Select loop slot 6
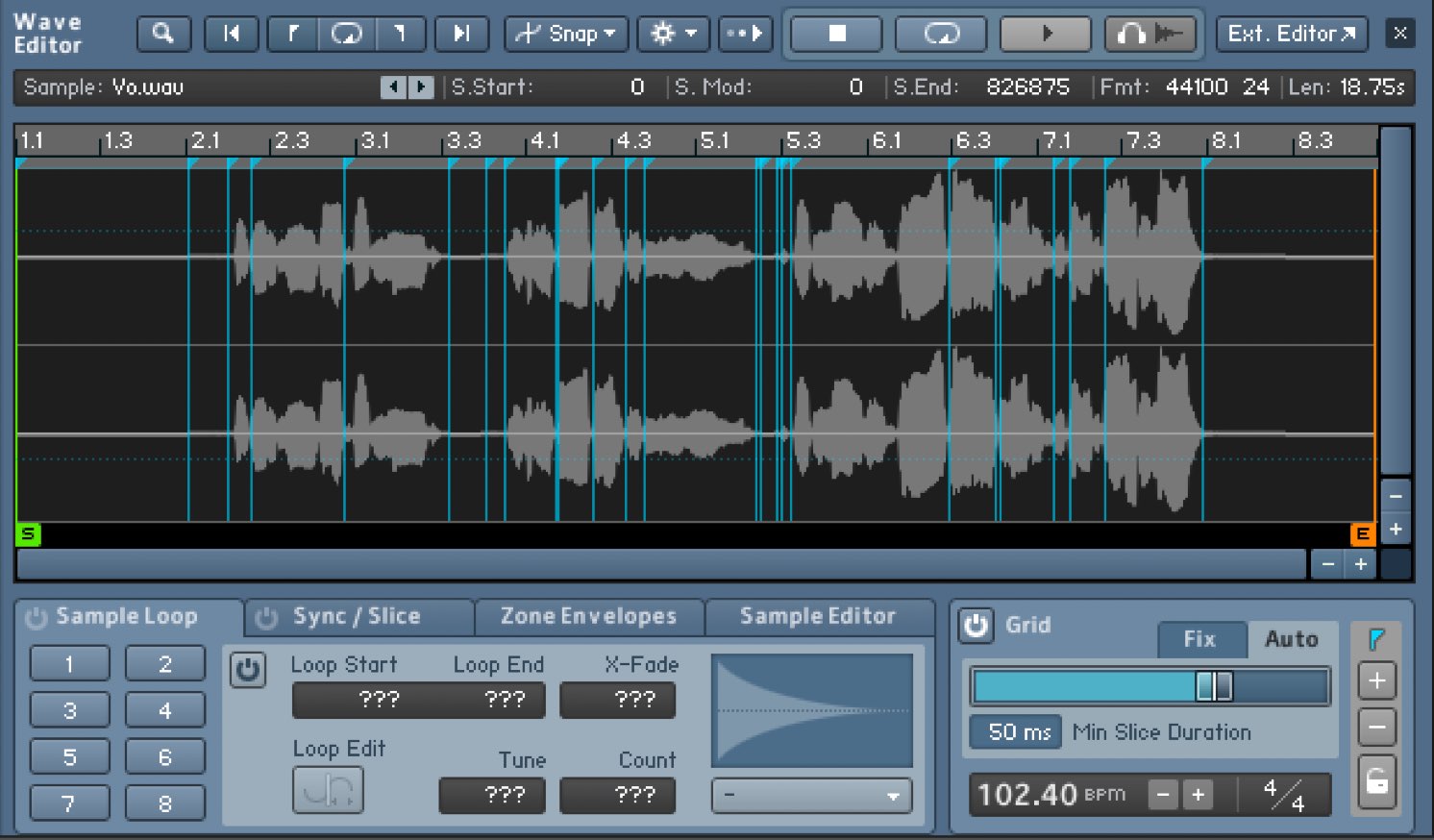The height and width of the screenshot is (840, 1434). [x=165, y=756]
